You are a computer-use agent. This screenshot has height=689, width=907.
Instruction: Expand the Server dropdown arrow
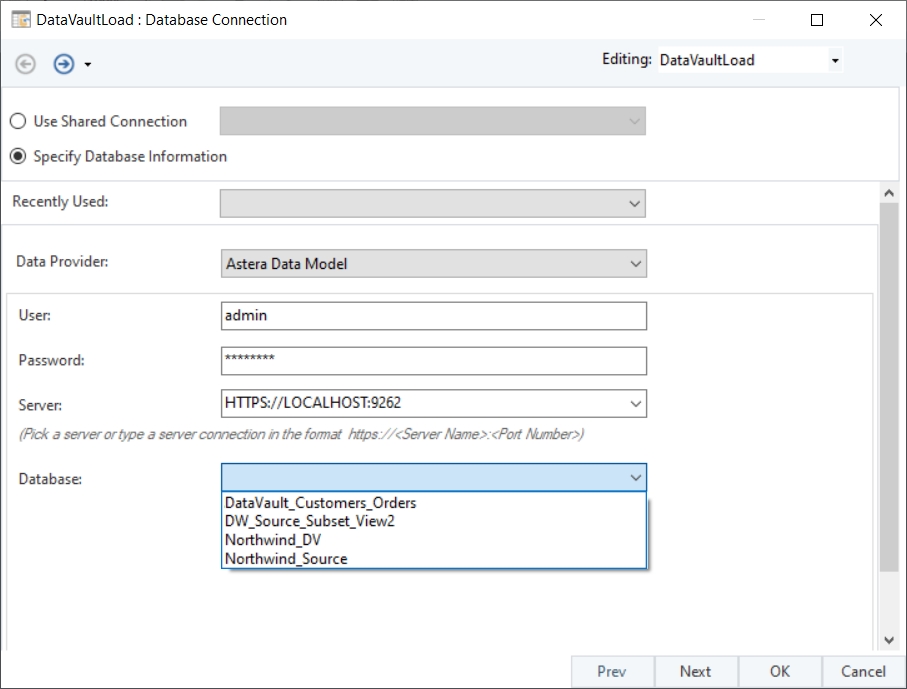(x=634, y=404)
